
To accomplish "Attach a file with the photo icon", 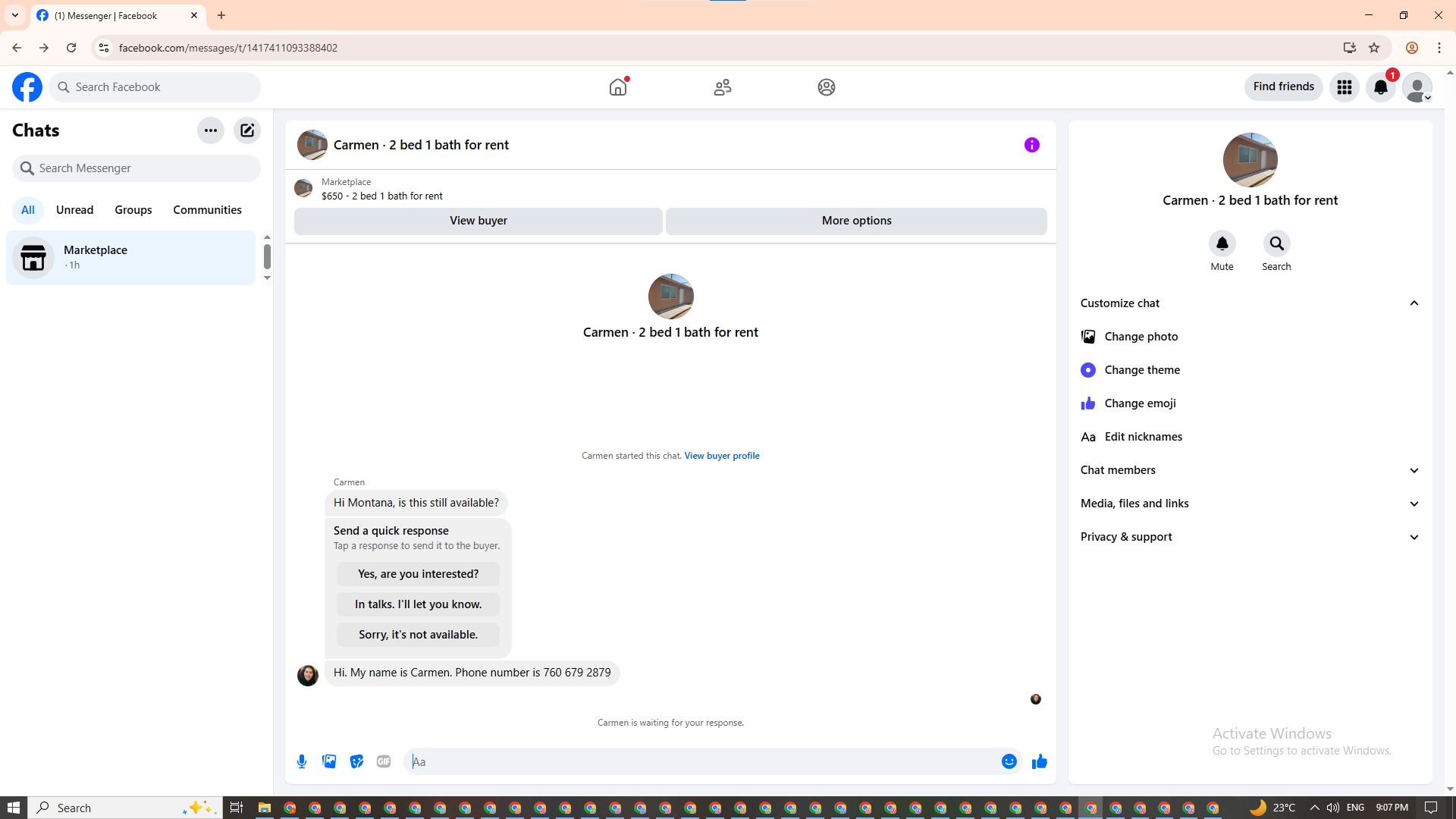I will 329,761.
